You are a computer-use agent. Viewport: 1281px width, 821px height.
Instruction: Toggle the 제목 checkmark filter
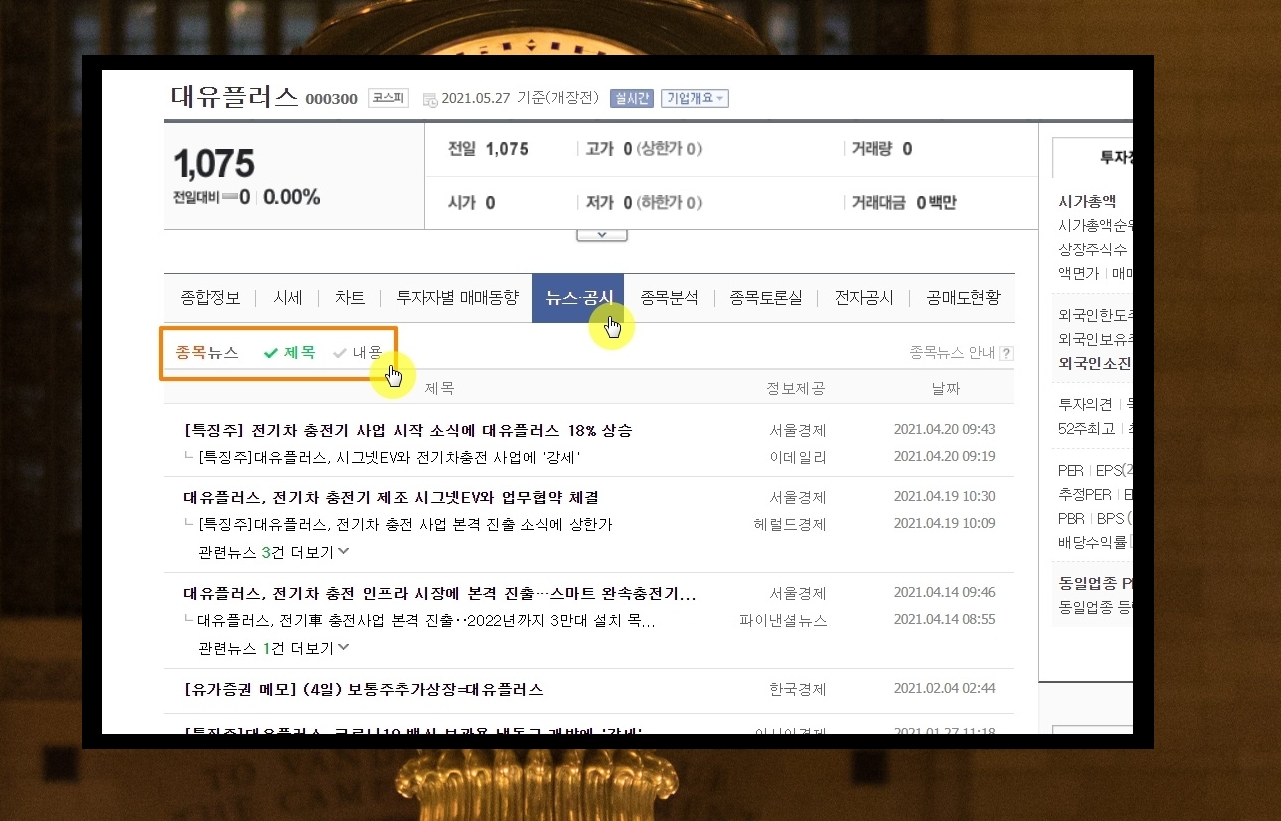(289, 352)
